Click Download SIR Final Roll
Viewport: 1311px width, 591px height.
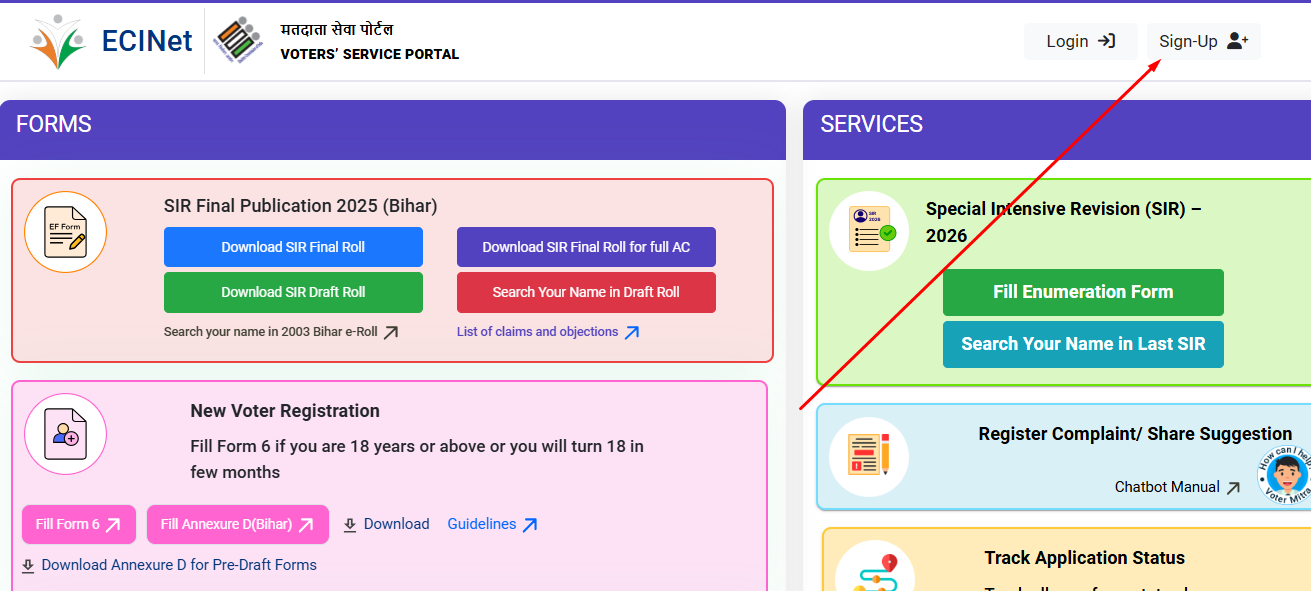(293, 247)
